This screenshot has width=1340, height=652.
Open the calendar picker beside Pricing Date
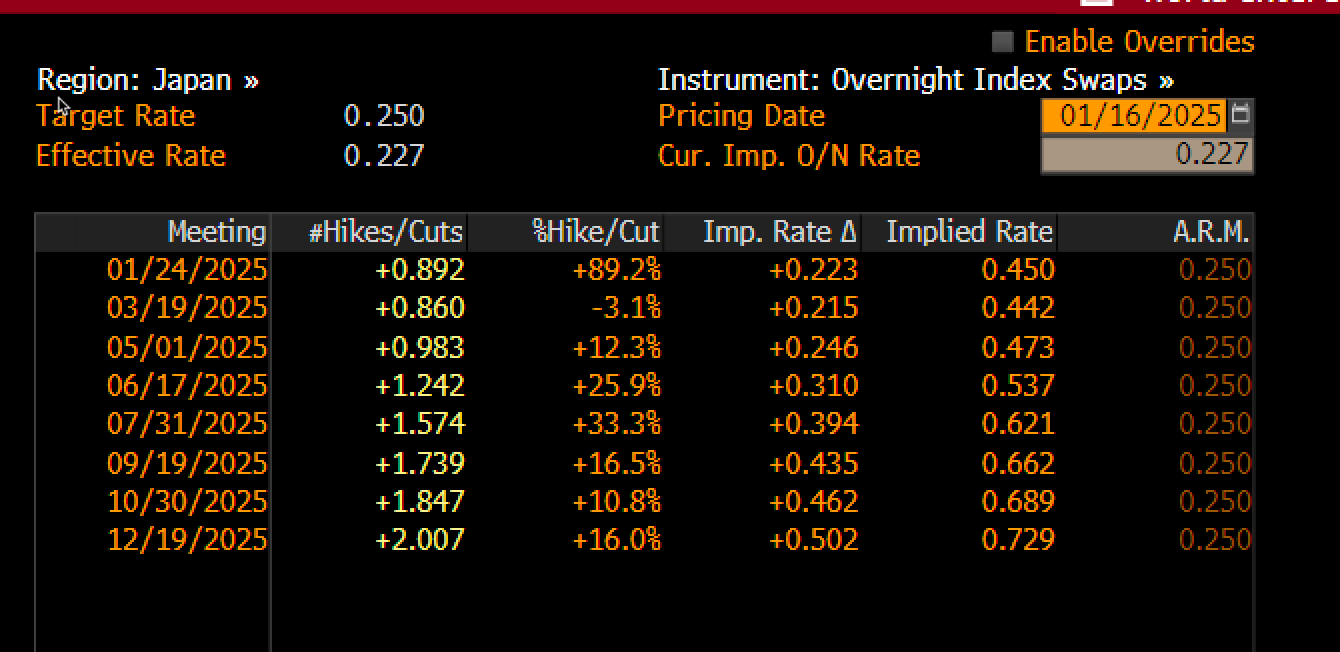coord(1240,115)
